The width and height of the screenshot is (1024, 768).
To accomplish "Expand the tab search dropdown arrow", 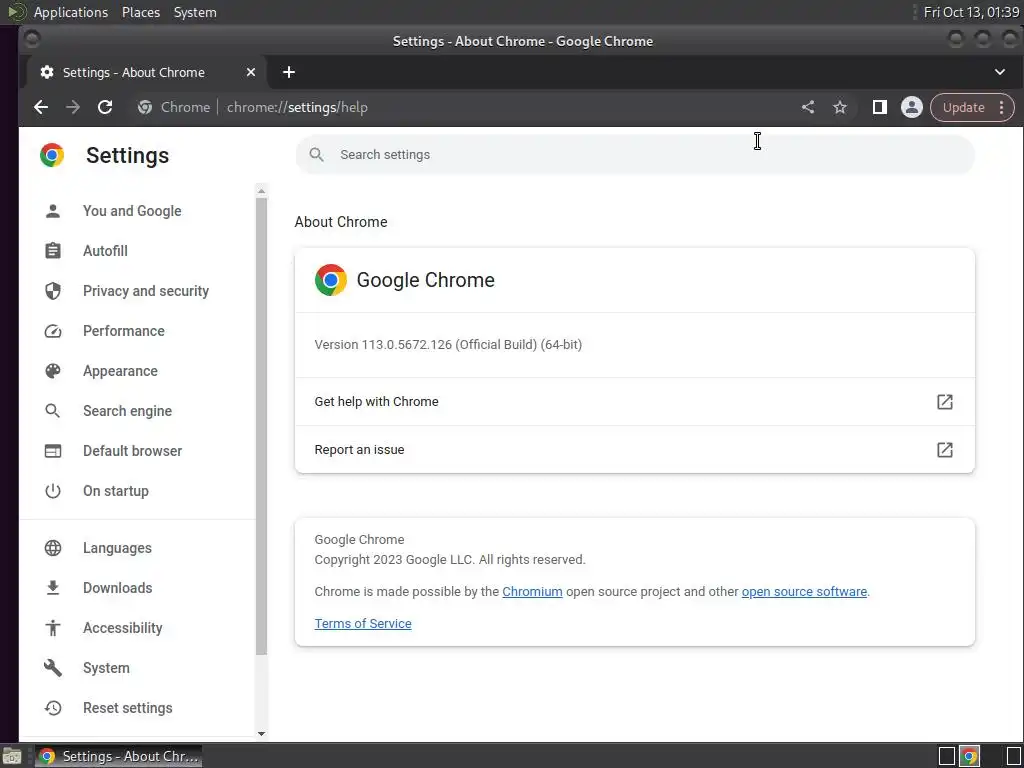I will point(999,72).
